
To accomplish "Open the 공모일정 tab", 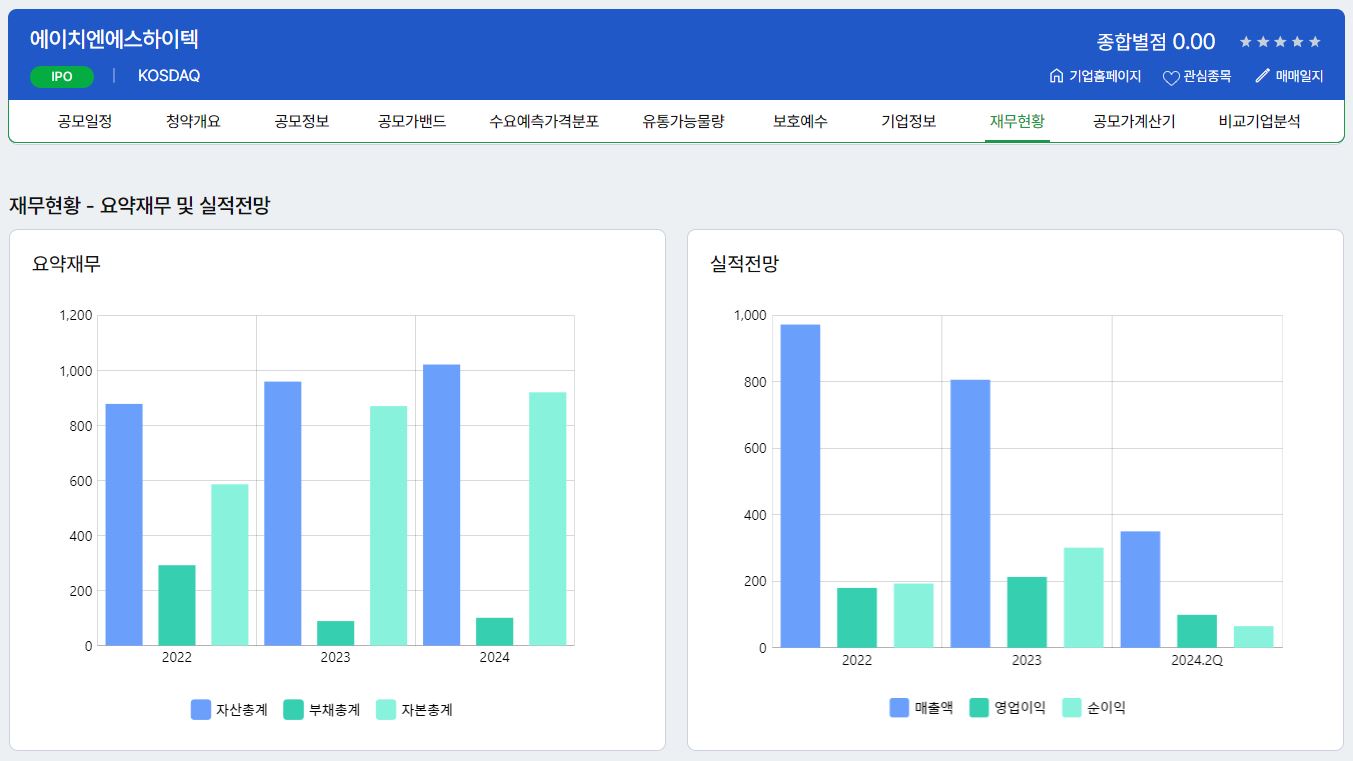I will 85,122.
